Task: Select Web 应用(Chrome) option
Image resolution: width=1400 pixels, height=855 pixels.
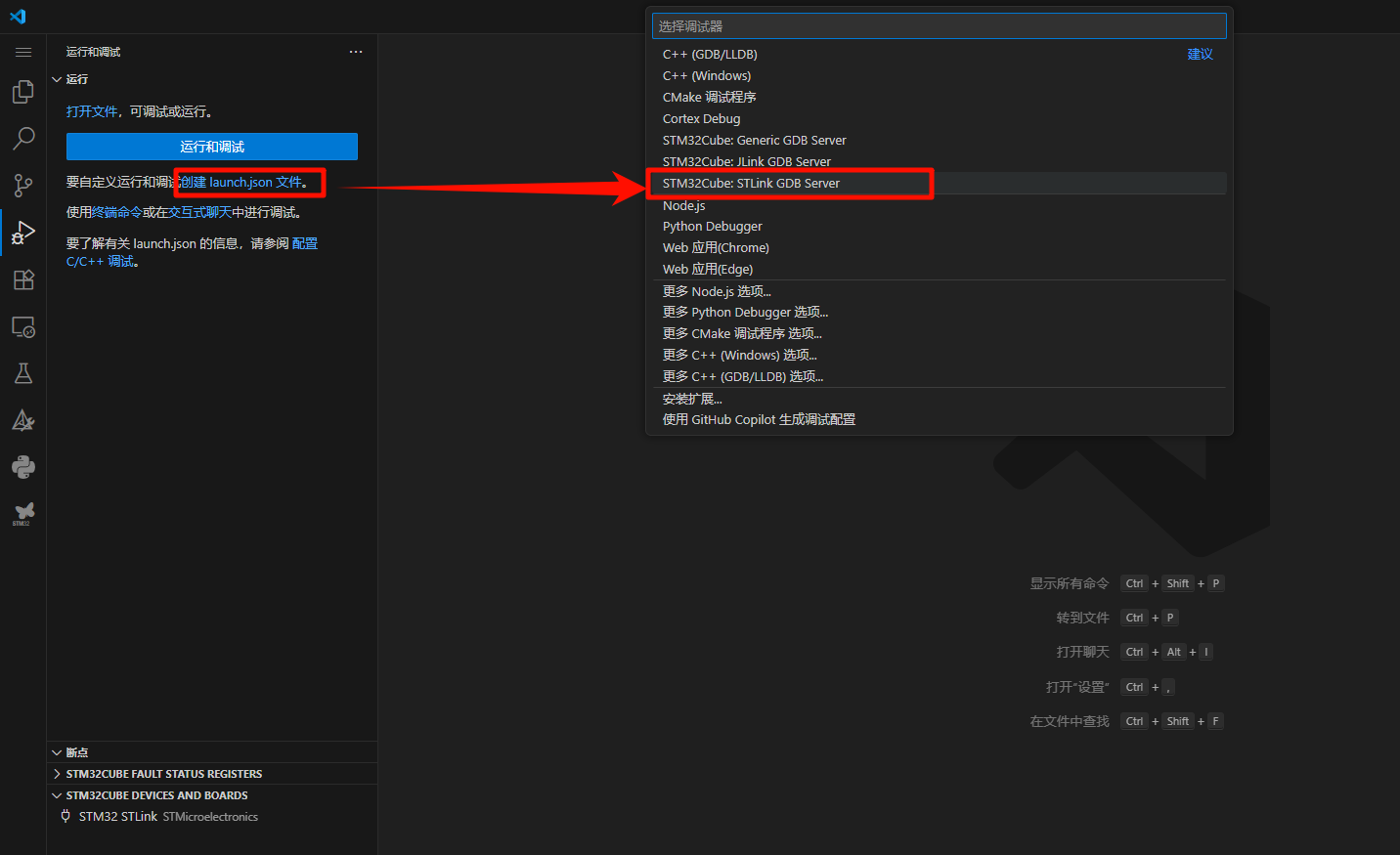Action: pos(940,247)
